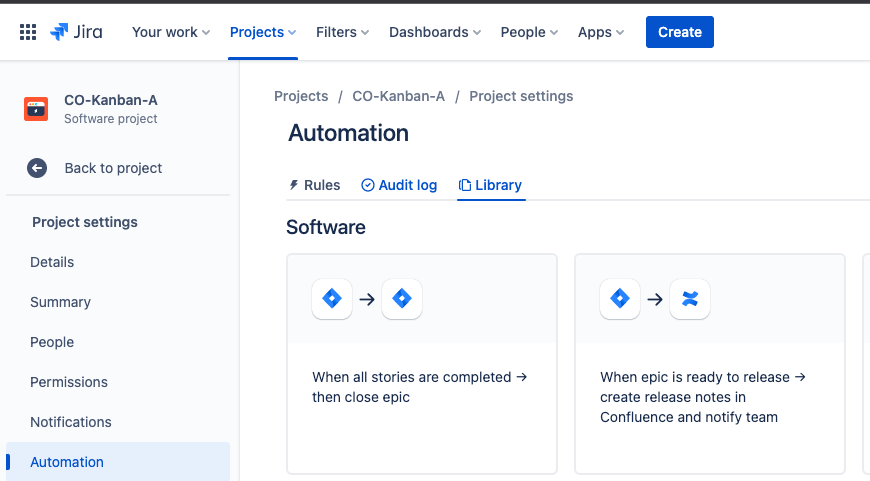
Task: Go to Projects breadcrumb link
Action: pyautogui.click(x=301, y=97)
